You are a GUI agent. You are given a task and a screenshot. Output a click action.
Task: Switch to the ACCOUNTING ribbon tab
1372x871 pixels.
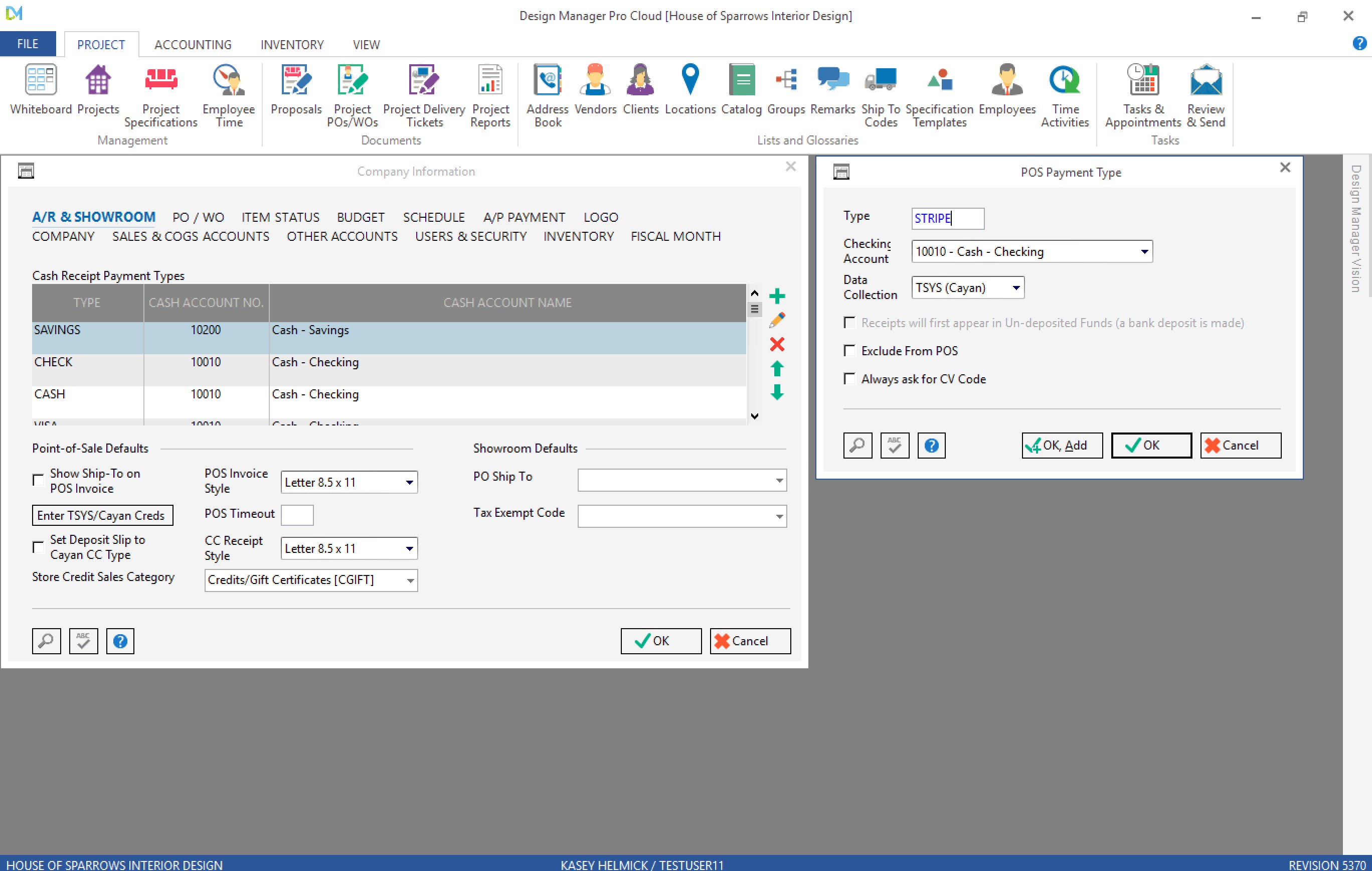click(193, 45)
